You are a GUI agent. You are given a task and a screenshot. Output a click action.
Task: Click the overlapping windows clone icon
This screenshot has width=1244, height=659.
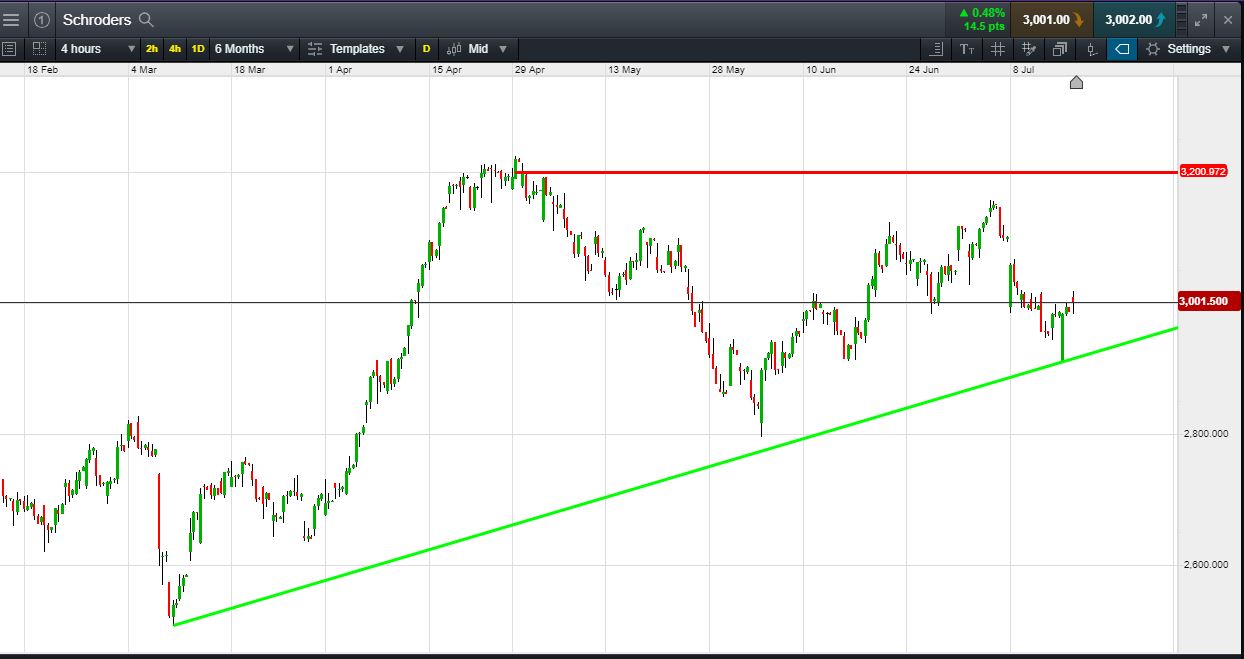(1060, 48)
